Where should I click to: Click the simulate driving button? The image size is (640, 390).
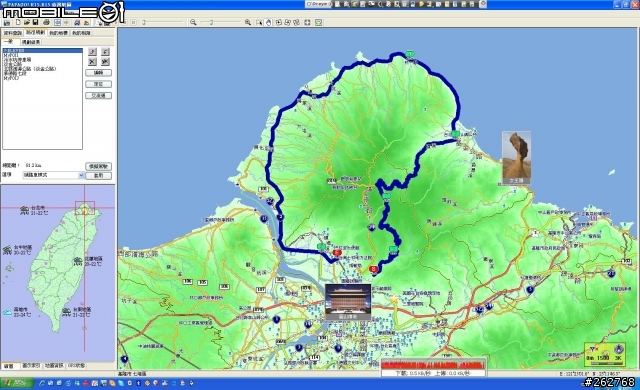click(98, 166)
